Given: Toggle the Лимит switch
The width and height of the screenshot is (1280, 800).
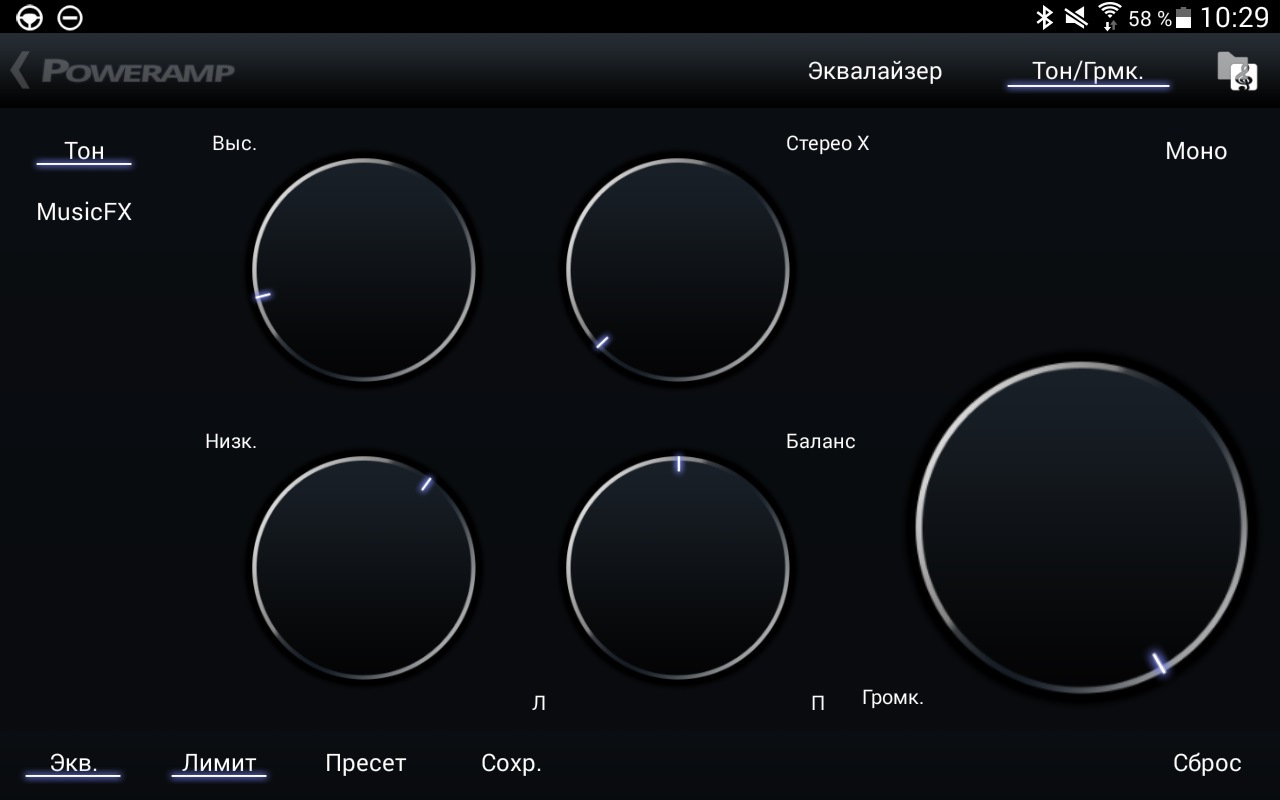Looking at the screenshot, I should (219, 764).
